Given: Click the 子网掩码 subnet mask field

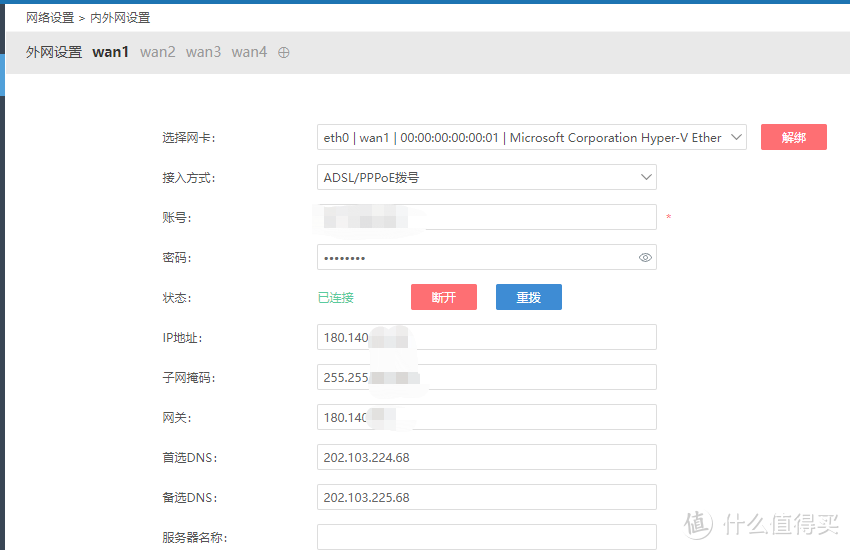Looking at the screenshot, I should pos(487,377).
